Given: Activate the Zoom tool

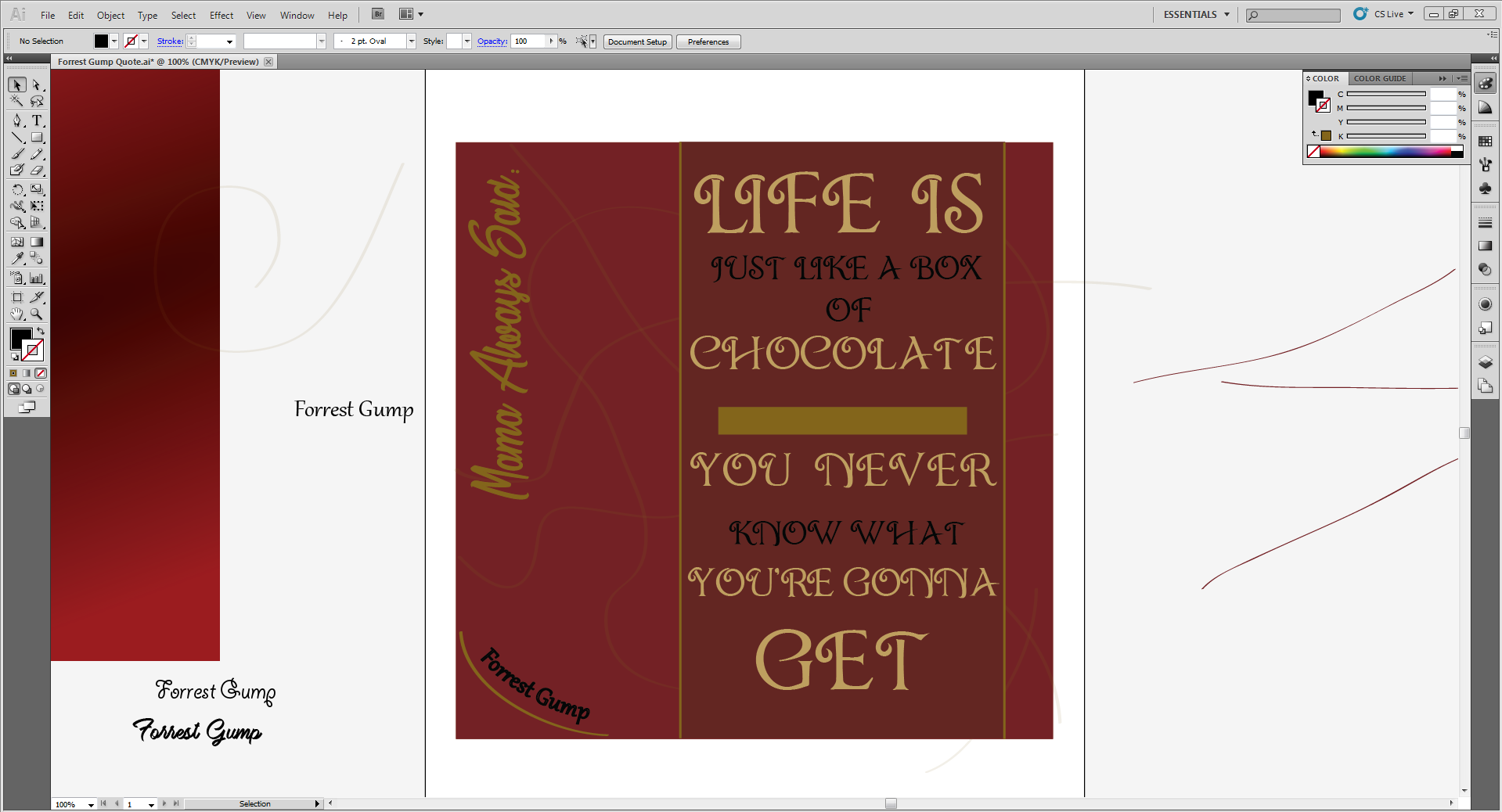Looking at the screenshot, I should tap(37, 314).
